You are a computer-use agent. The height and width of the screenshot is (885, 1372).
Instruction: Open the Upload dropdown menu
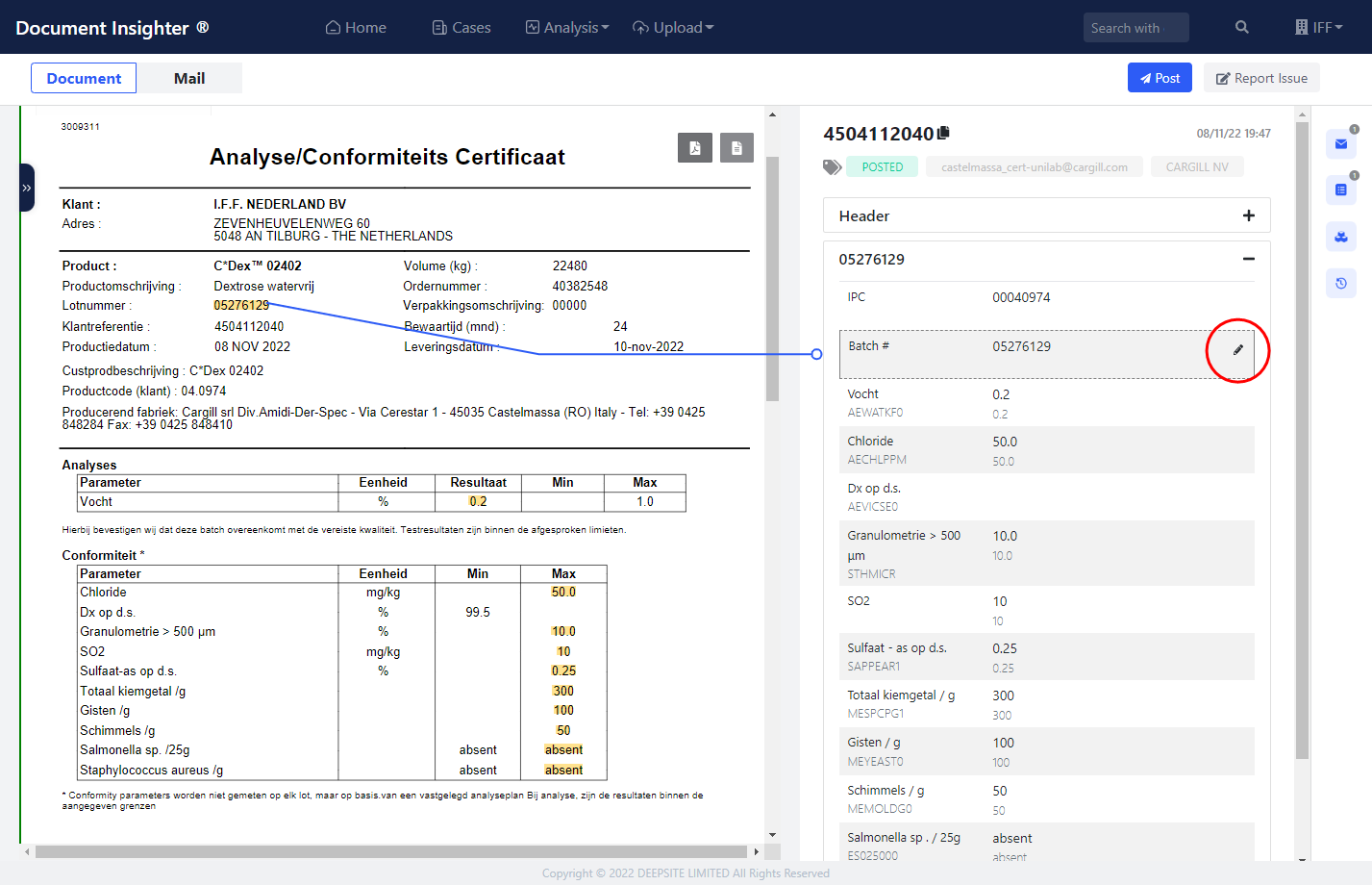(x=673, y=28)
